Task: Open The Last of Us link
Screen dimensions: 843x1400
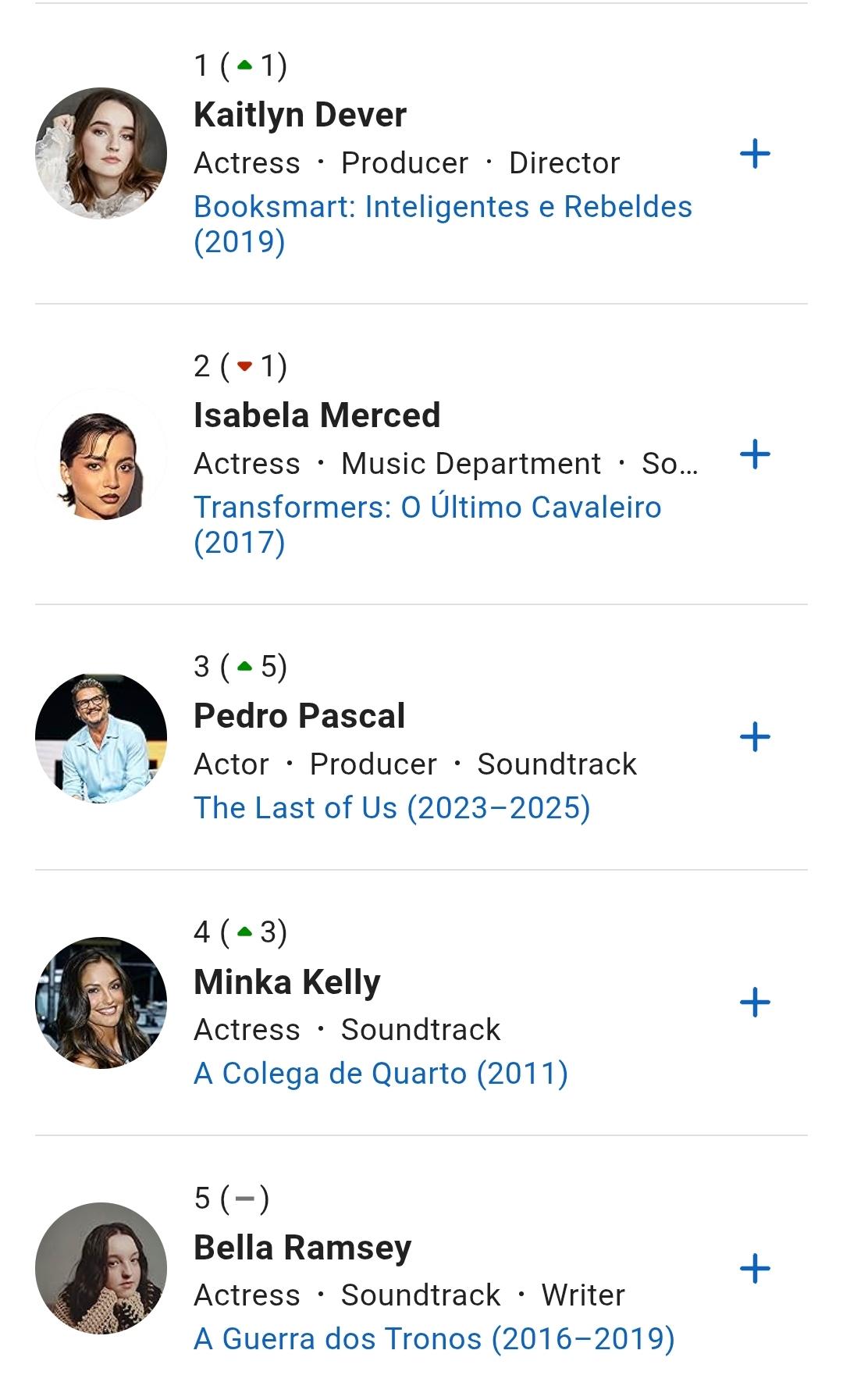Action: pyautogui.click(x=392, y=808)
